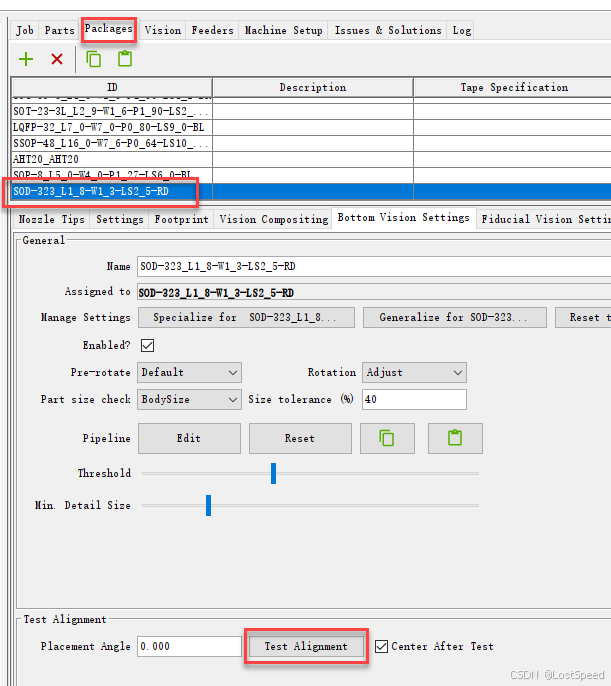
Task: Click the pipeline Reset button
Action: pyautogui.click(x=300, y=438)
